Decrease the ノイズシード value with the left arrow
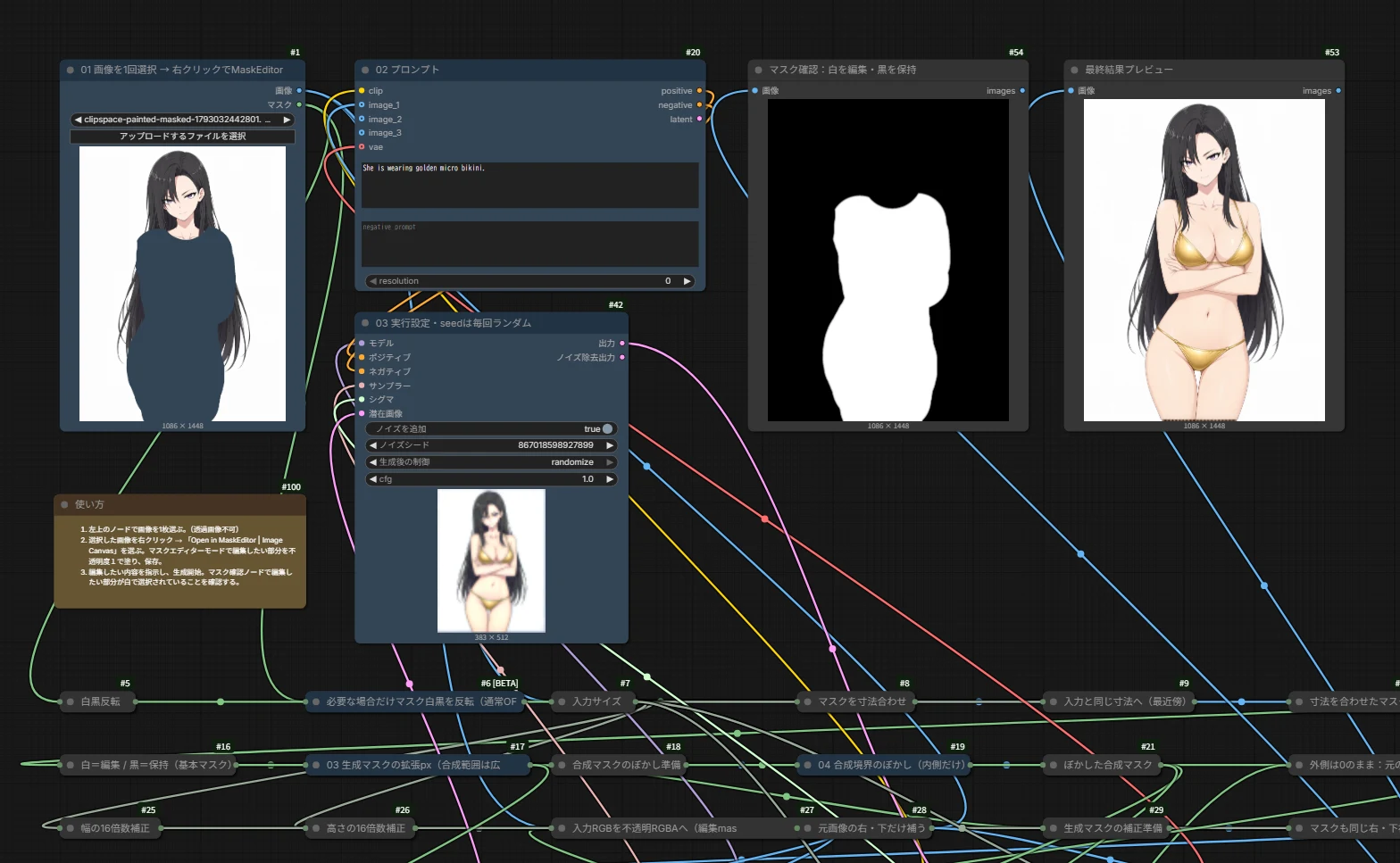This screenshot has width=1400, height=863. pos(372,445)
